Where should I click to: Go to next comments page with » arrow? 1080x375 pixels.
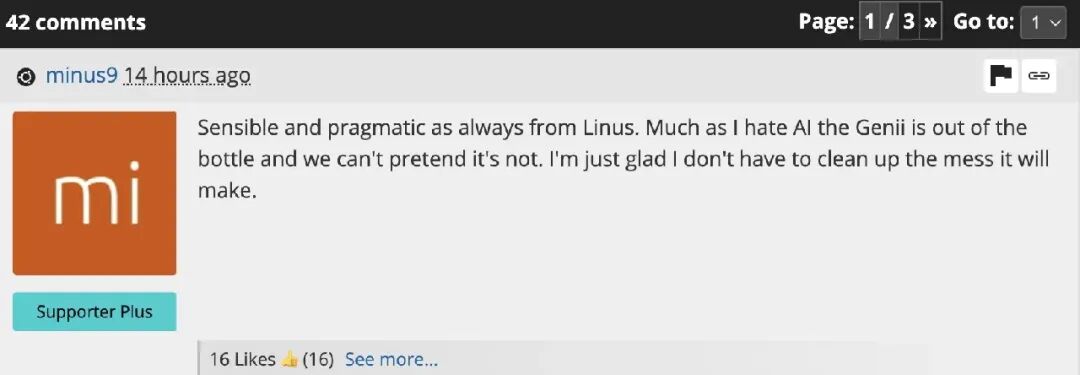pos(931,22)
